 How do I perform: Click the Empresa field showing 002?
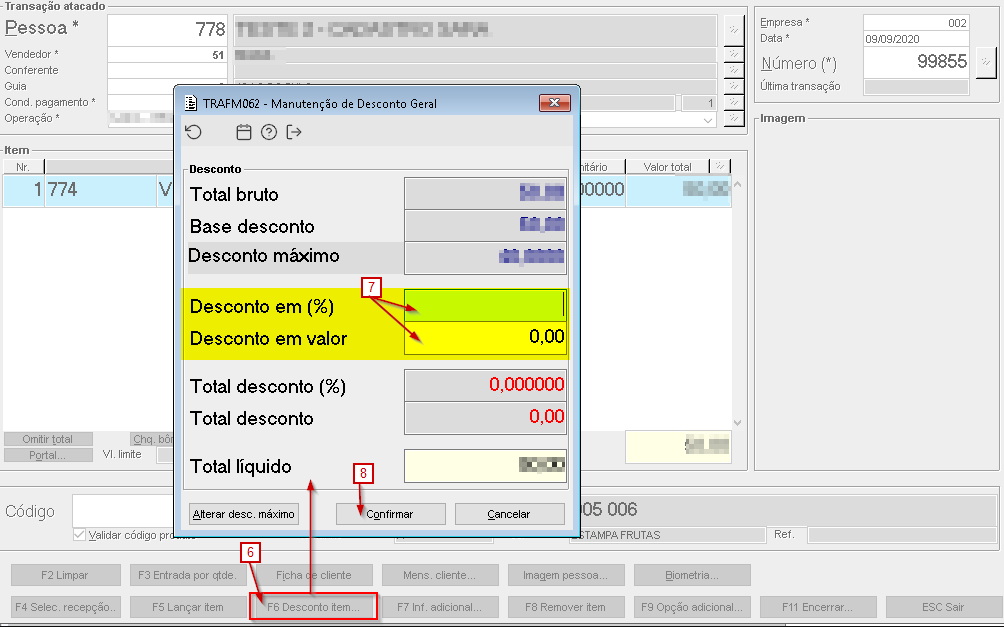click(916, 23)
